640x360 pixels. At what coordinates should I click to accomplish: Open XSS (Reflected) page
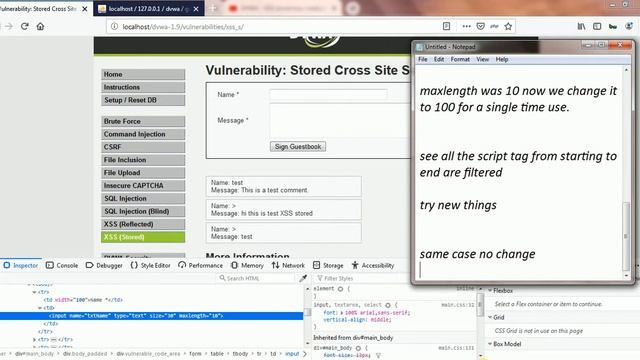(143, 224)
